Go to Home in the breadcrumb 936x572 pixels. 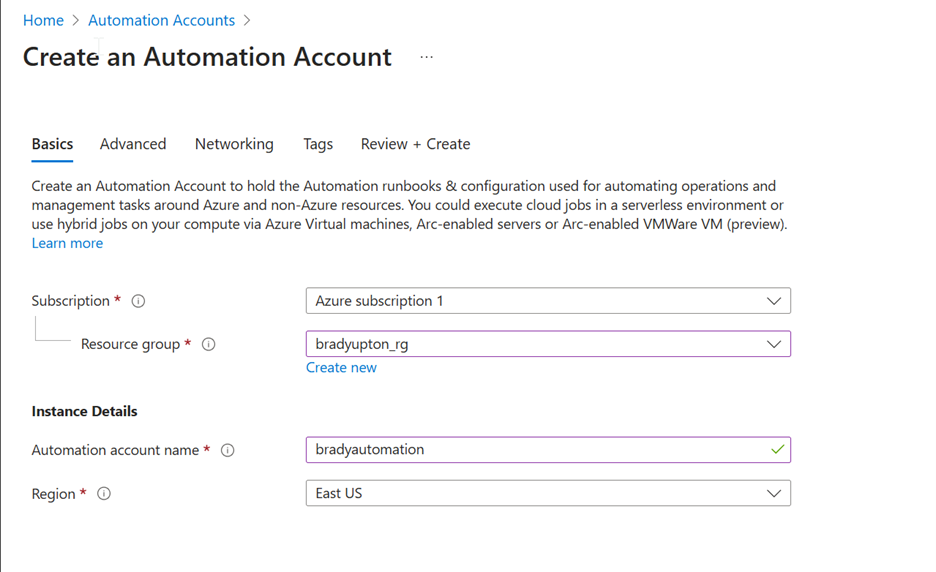(43, 20)
